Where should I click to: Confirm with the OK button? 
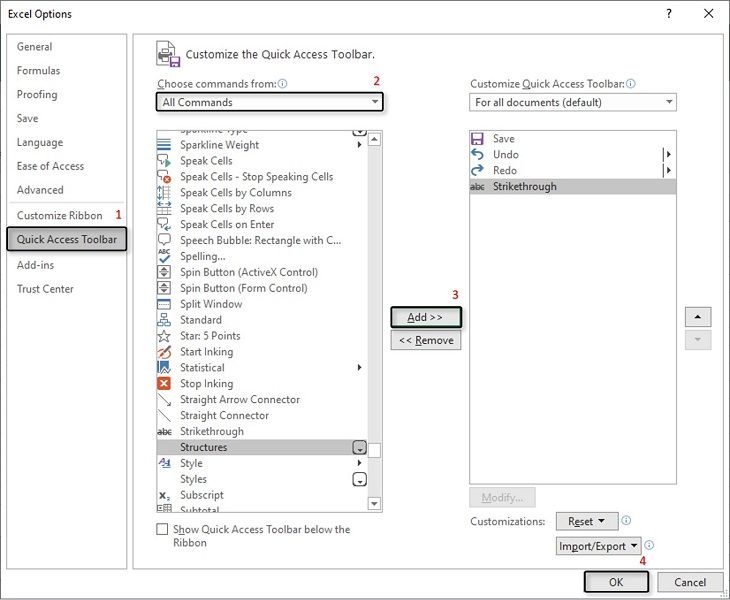616,582
